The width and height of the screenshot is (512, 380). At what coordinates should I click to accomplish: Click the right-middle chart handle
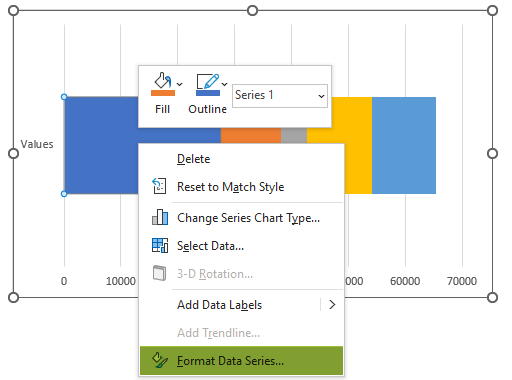click(x=492, y=154)
